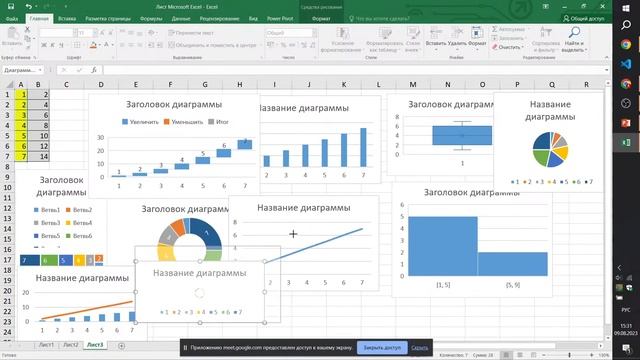Image resolution: width=640 pixels, height=360 pixels.
Task: Open the fill color dropdown arrow
Action: (x=99, y=45)
